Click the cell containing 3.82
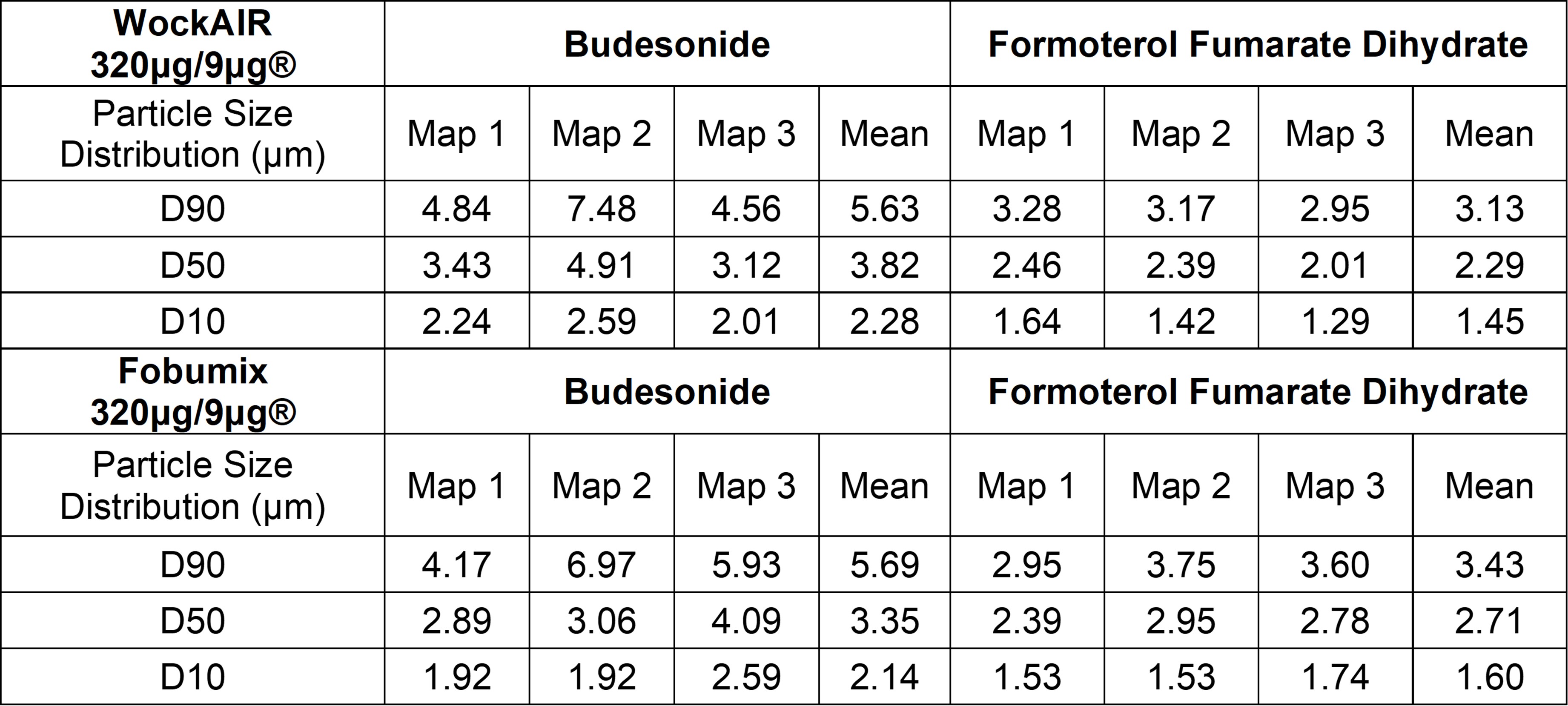The image size is (1568, 706). (x=884, y=265)
